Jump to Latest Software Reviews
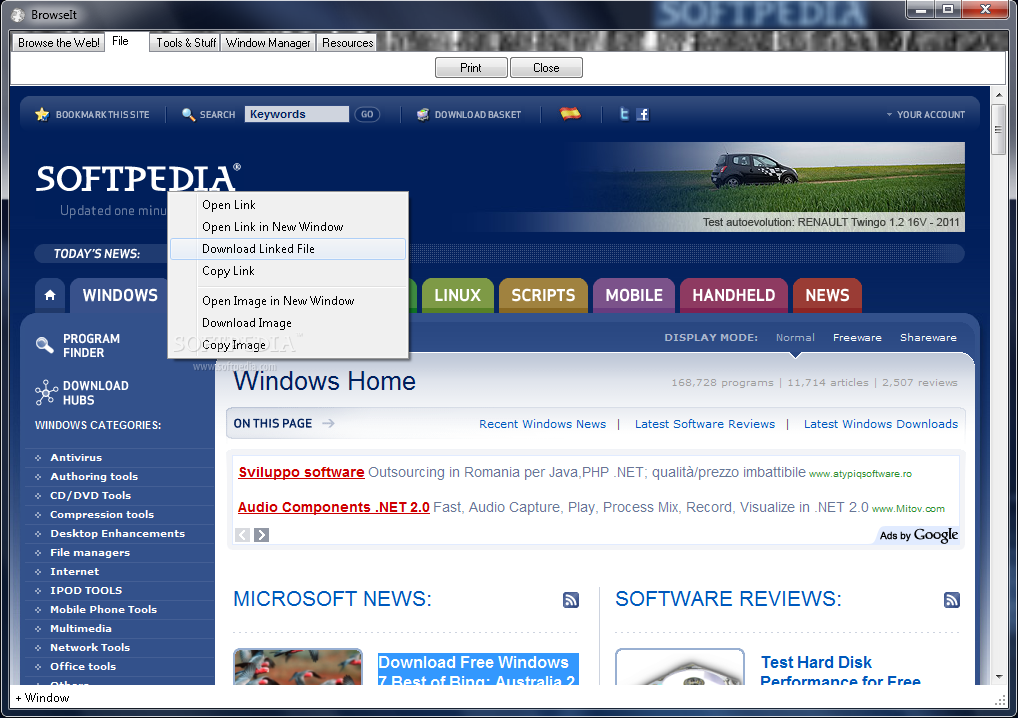Image resolution: width=1018 pixels, height=718 pixels. [704, 424]
